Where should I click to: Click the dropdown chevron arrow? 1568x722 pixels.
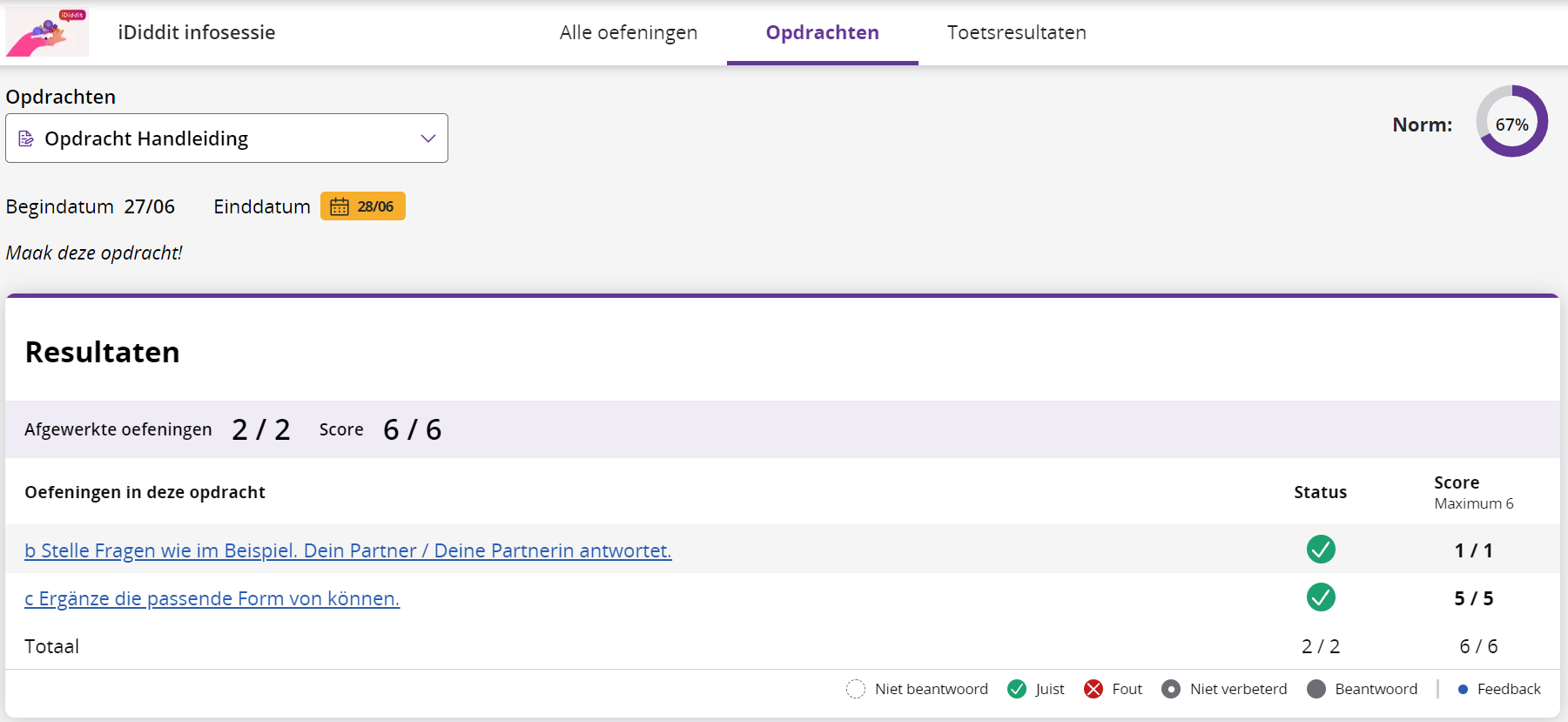pos(427,138)
